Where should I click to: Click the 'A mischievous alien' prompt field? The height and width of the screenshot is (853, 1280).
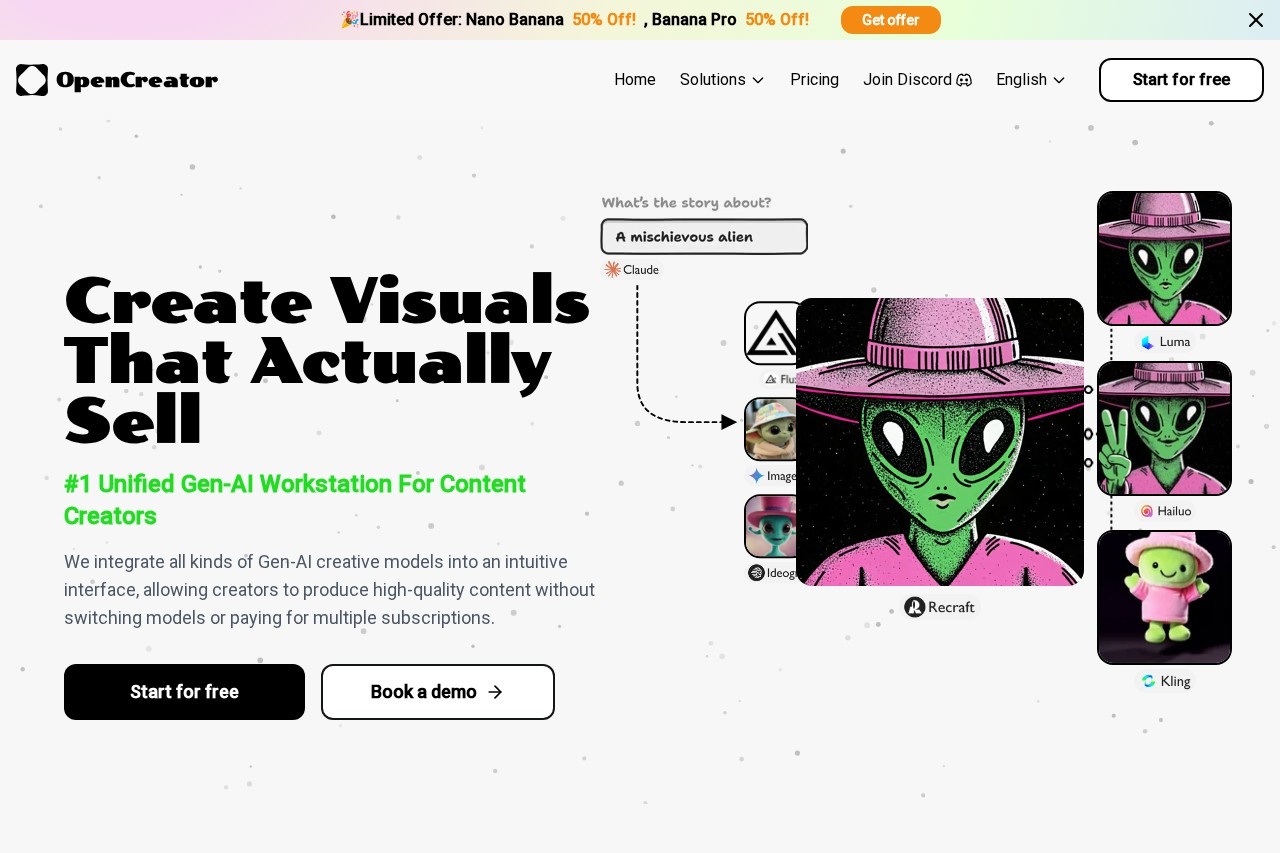tap(704, 236)
